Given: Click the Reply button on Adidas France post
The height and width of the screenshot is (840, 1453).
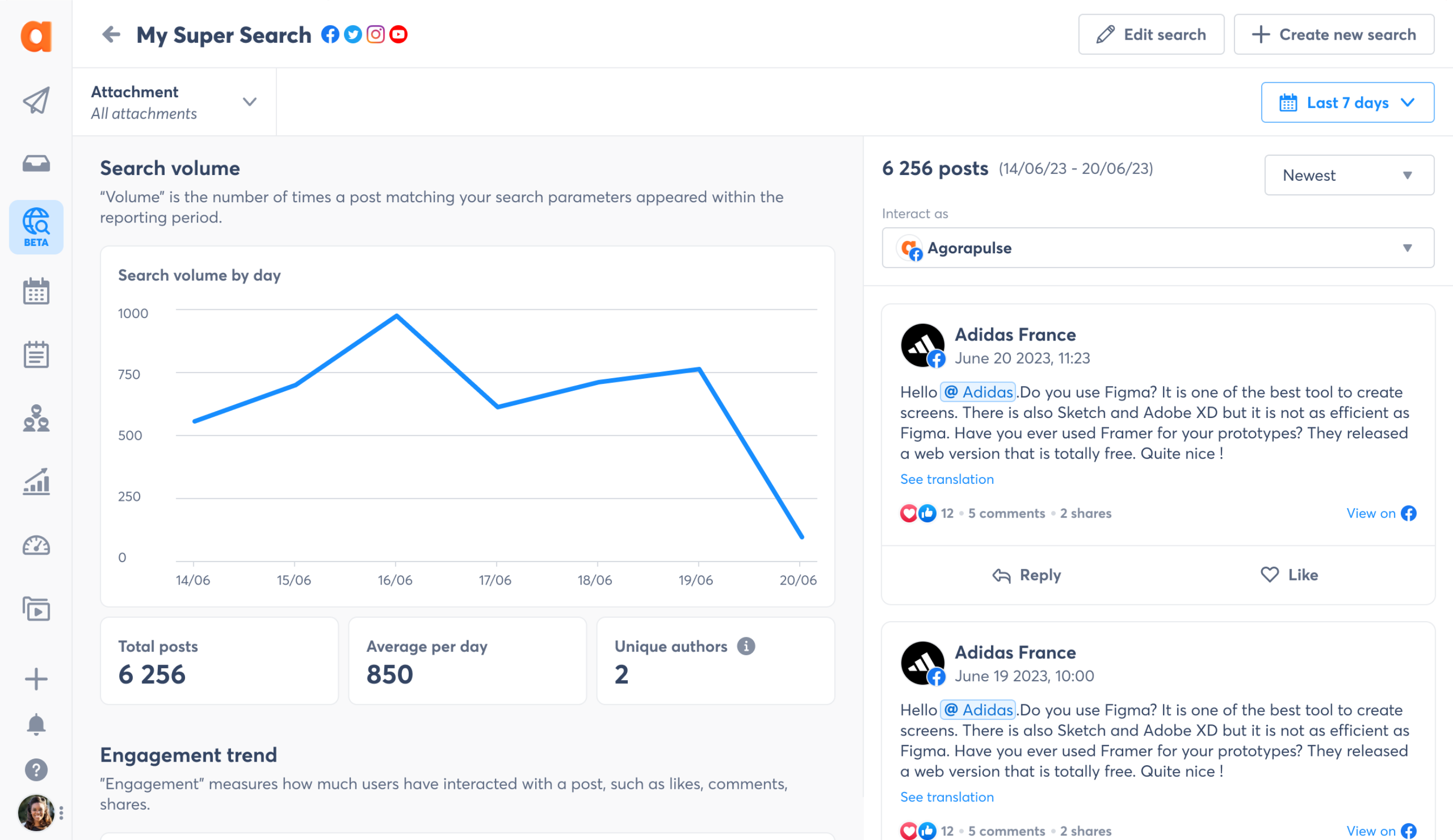Looking at the screenshot, I should 1024,574.
